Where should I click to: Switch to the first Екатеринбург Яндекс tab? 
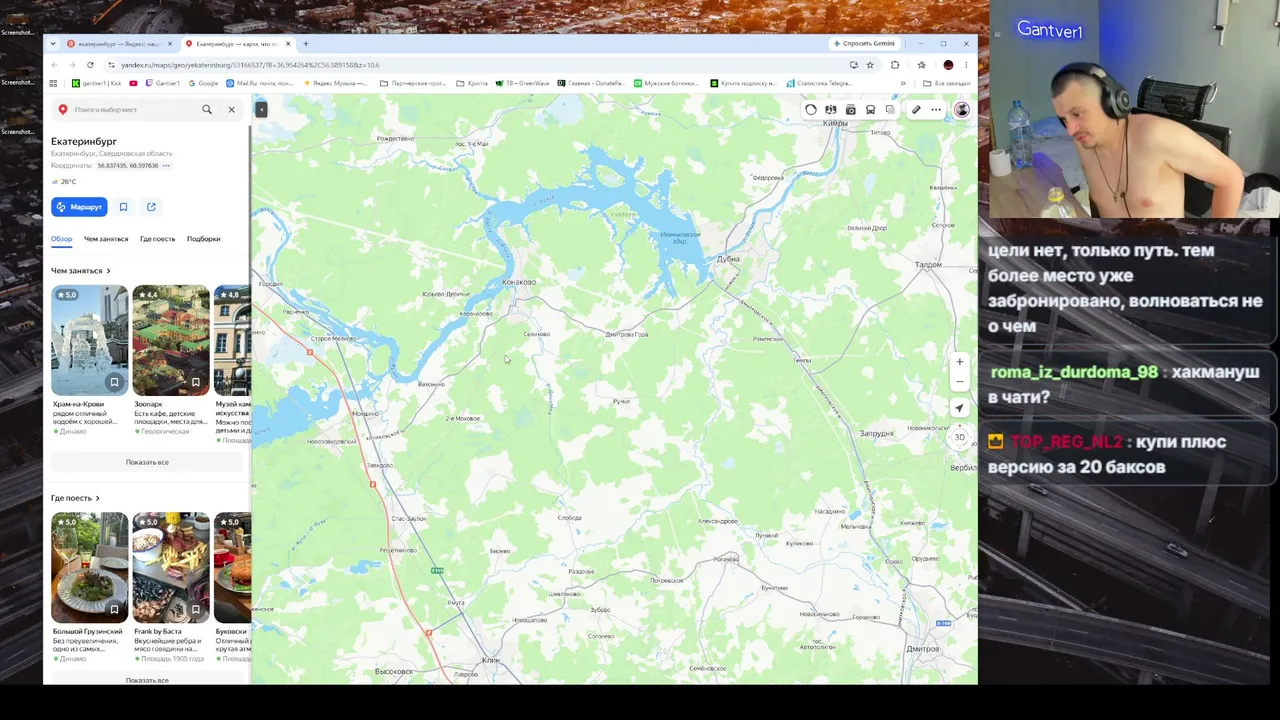click(120, 44)
